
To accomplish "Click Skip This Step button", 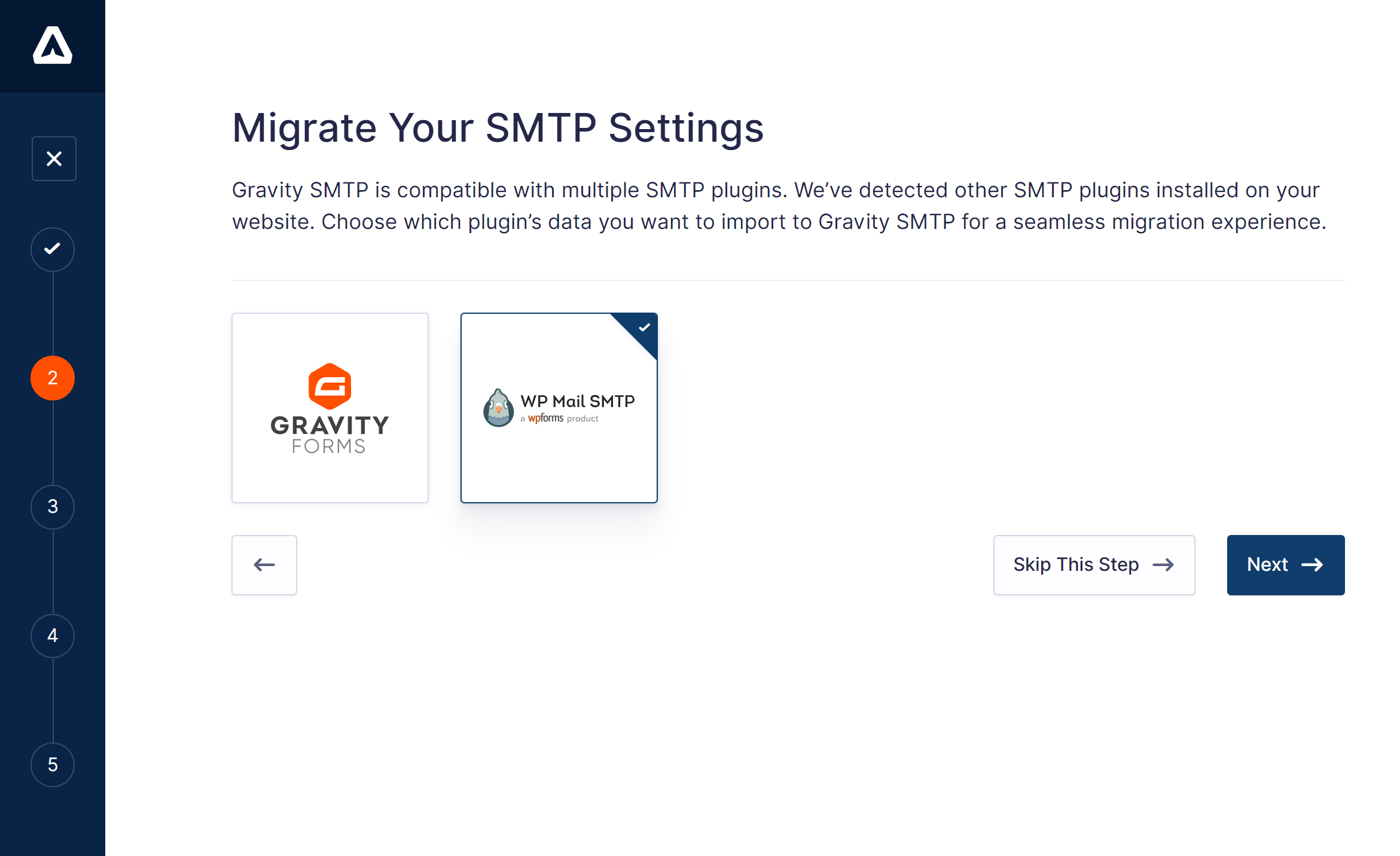I will click(x=1094, y=565).
